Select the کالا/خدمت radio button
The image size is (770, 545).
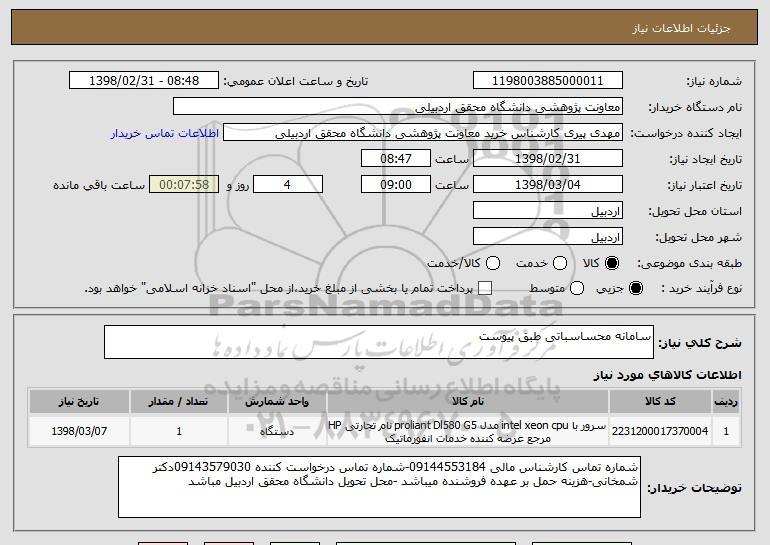tap(493, 263)
